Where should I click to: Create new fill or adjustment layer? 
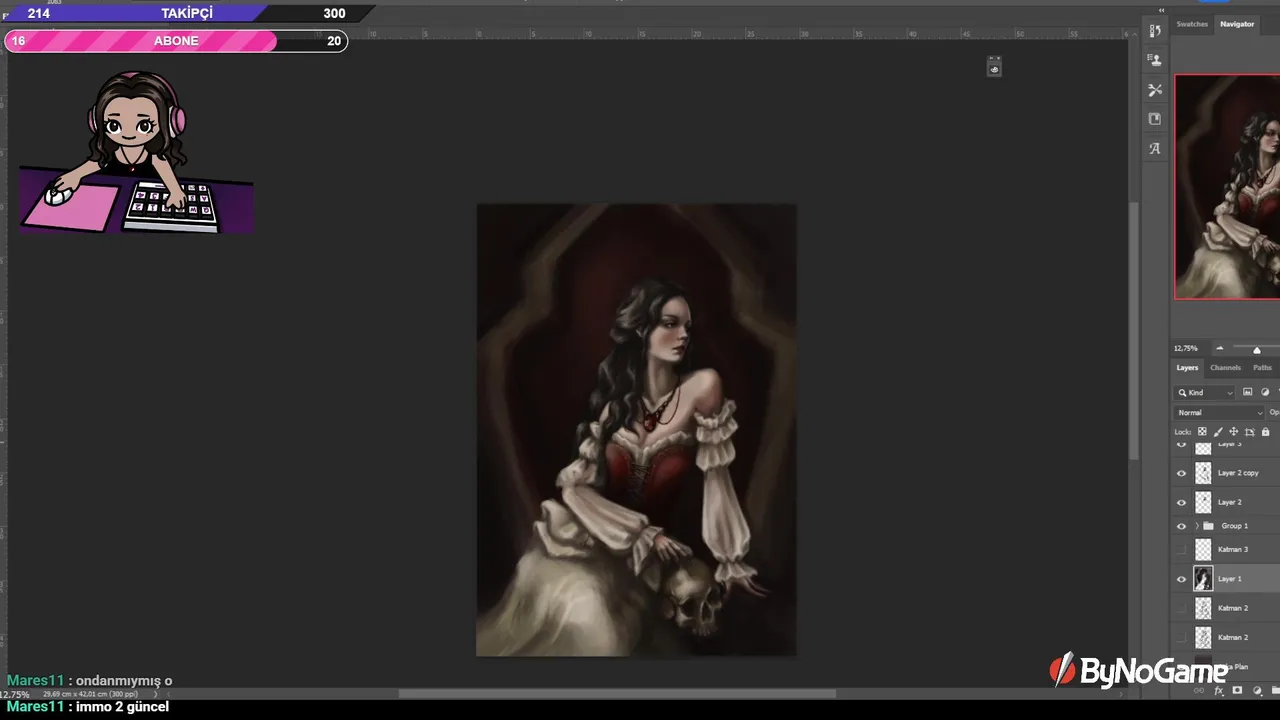pyautogui.click(x=1257, y=690)
